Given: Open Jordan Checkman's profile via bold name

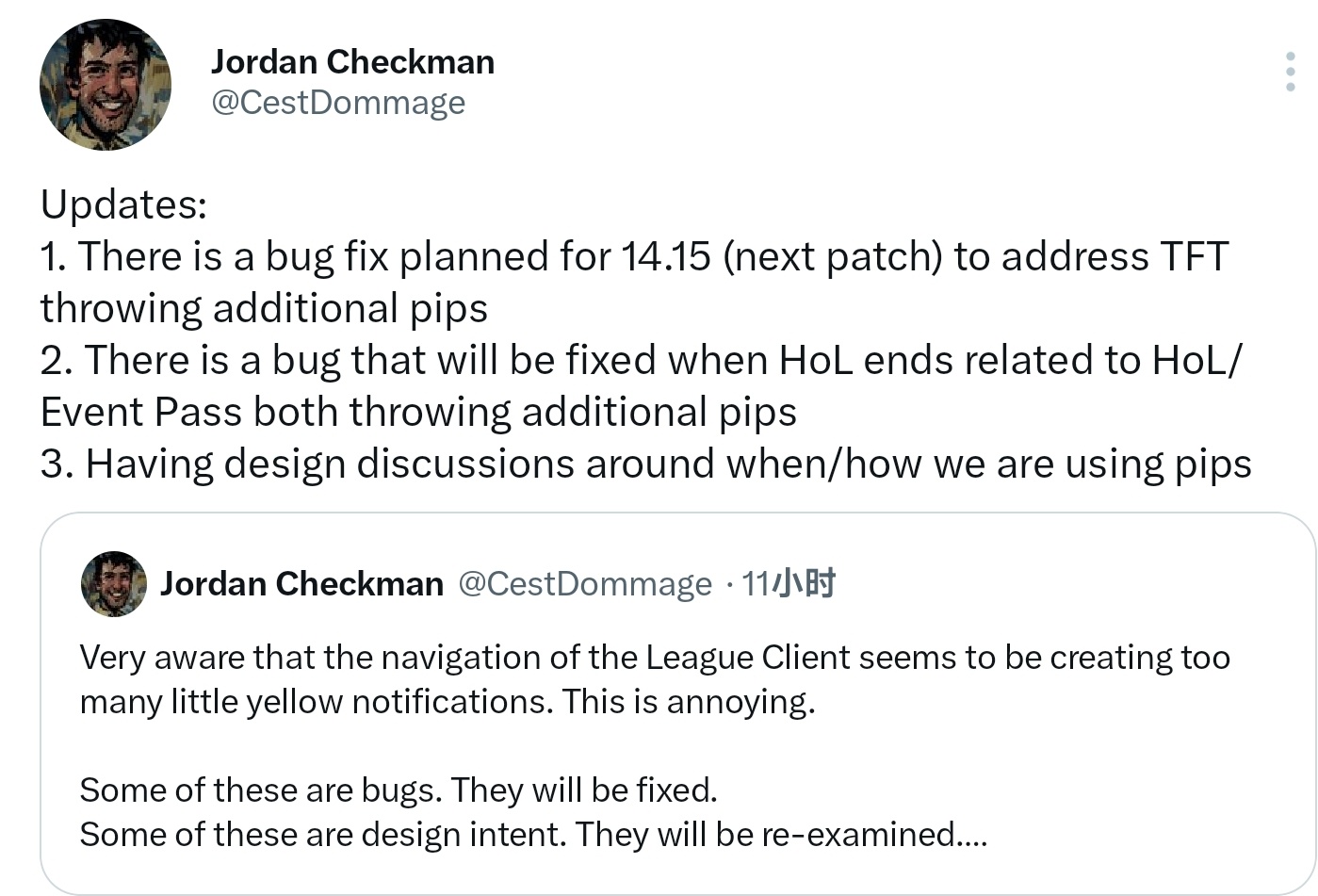Looking at the screenshot, I should 352,61.
